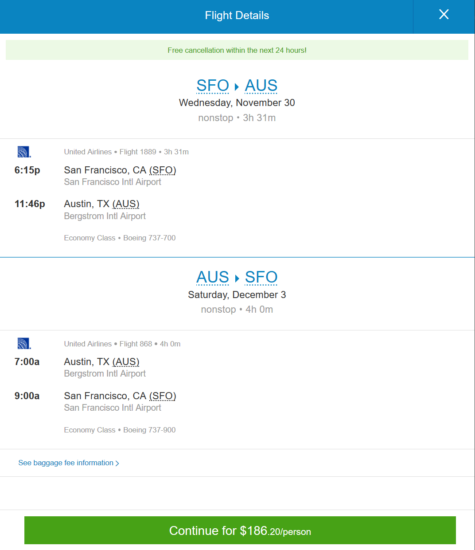Click (AUS) code in the 7:00a departure row
The height and width of the screenshot is (550, 475).
point(126,362)
